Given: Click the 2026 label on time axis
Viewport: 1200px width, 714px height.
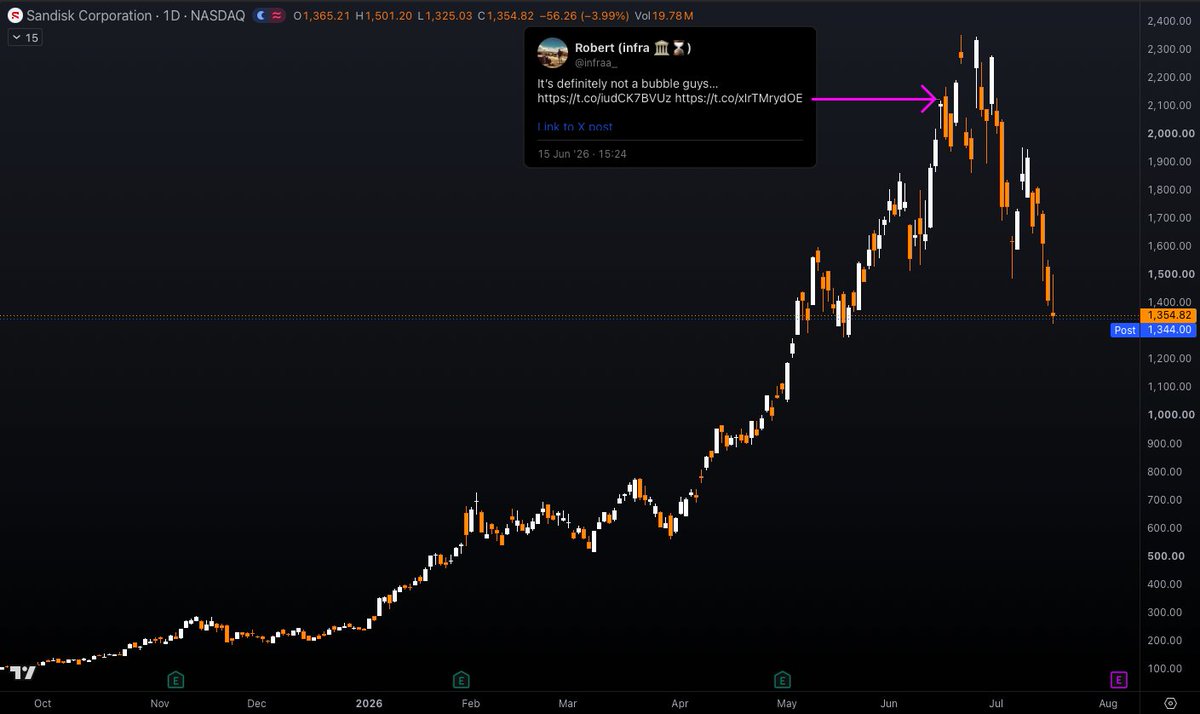Looking at the screenshot, I should (x=369, y=704).
